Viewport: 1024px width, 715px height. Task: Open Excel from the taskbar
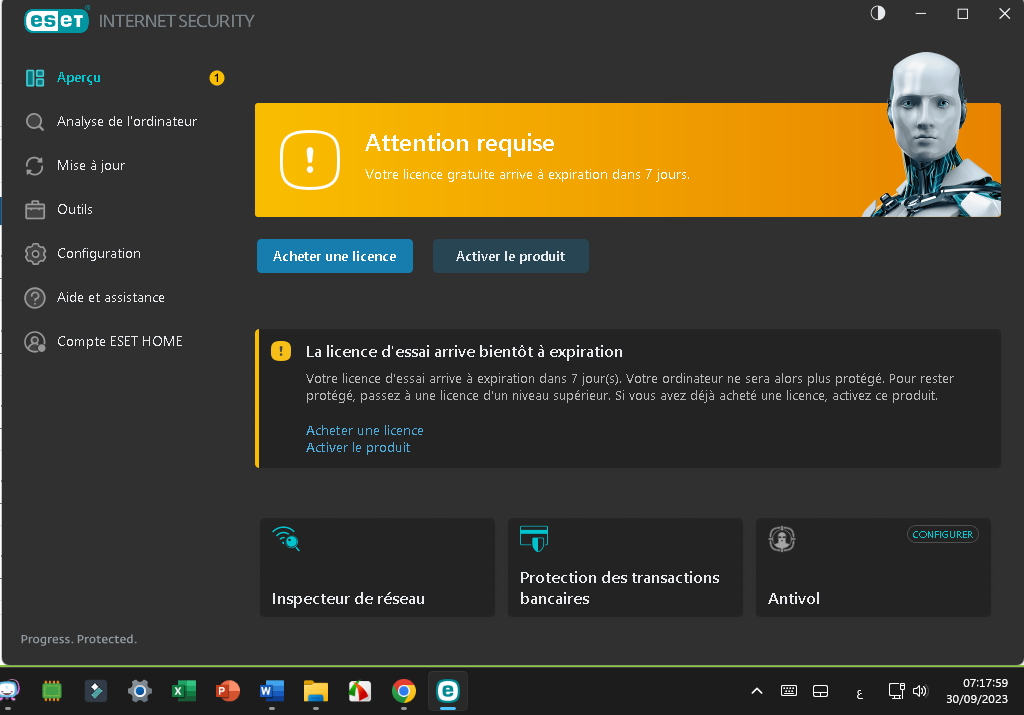pos(184,691)
